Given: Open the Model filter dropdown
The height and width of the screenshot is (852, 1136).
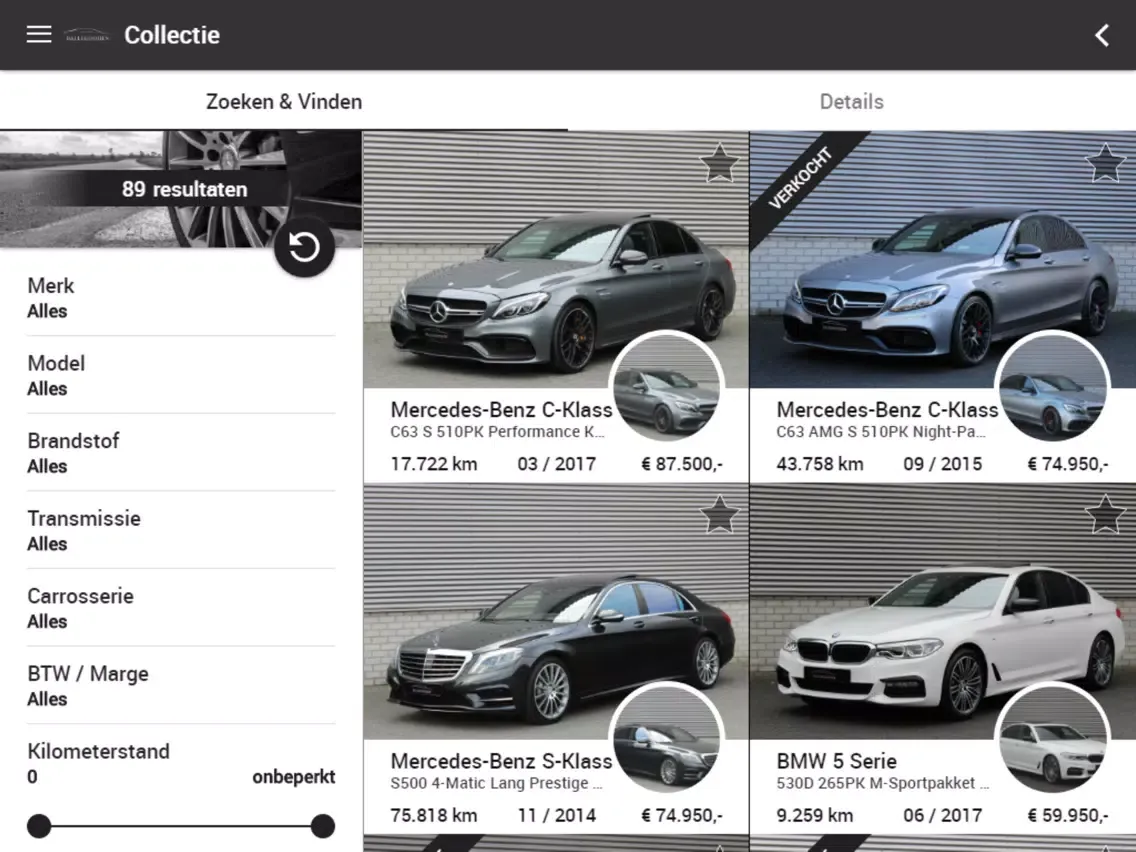Looking at the screenshot, I should point(181,375).
